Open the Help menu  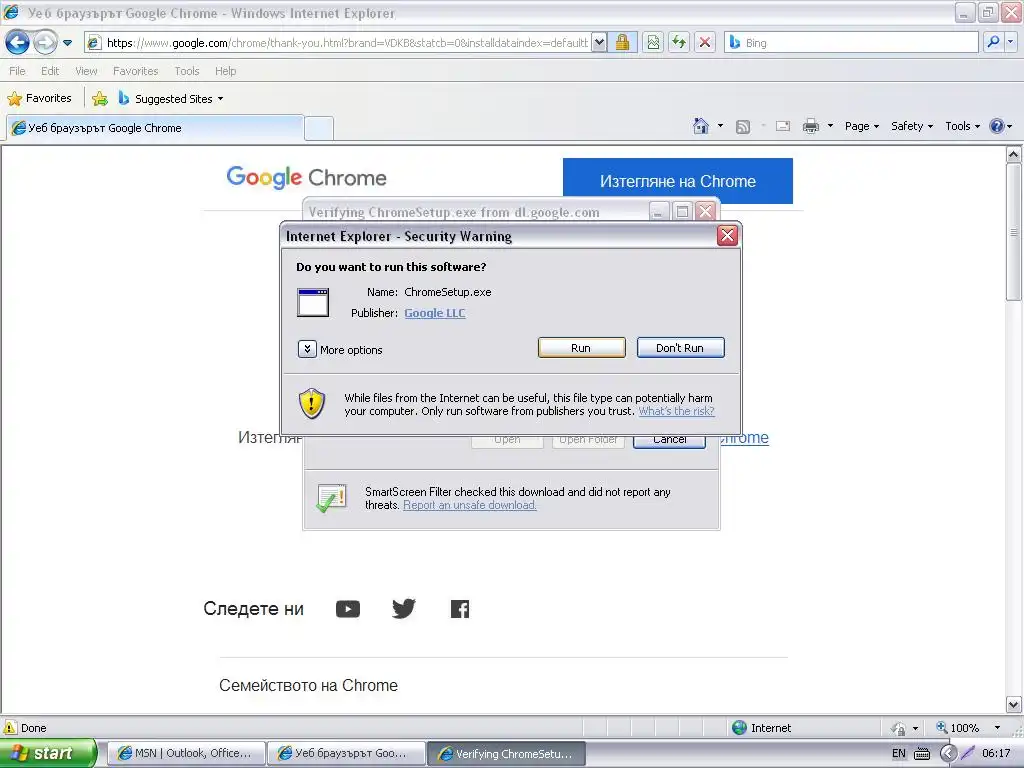(x=225, y=71)
